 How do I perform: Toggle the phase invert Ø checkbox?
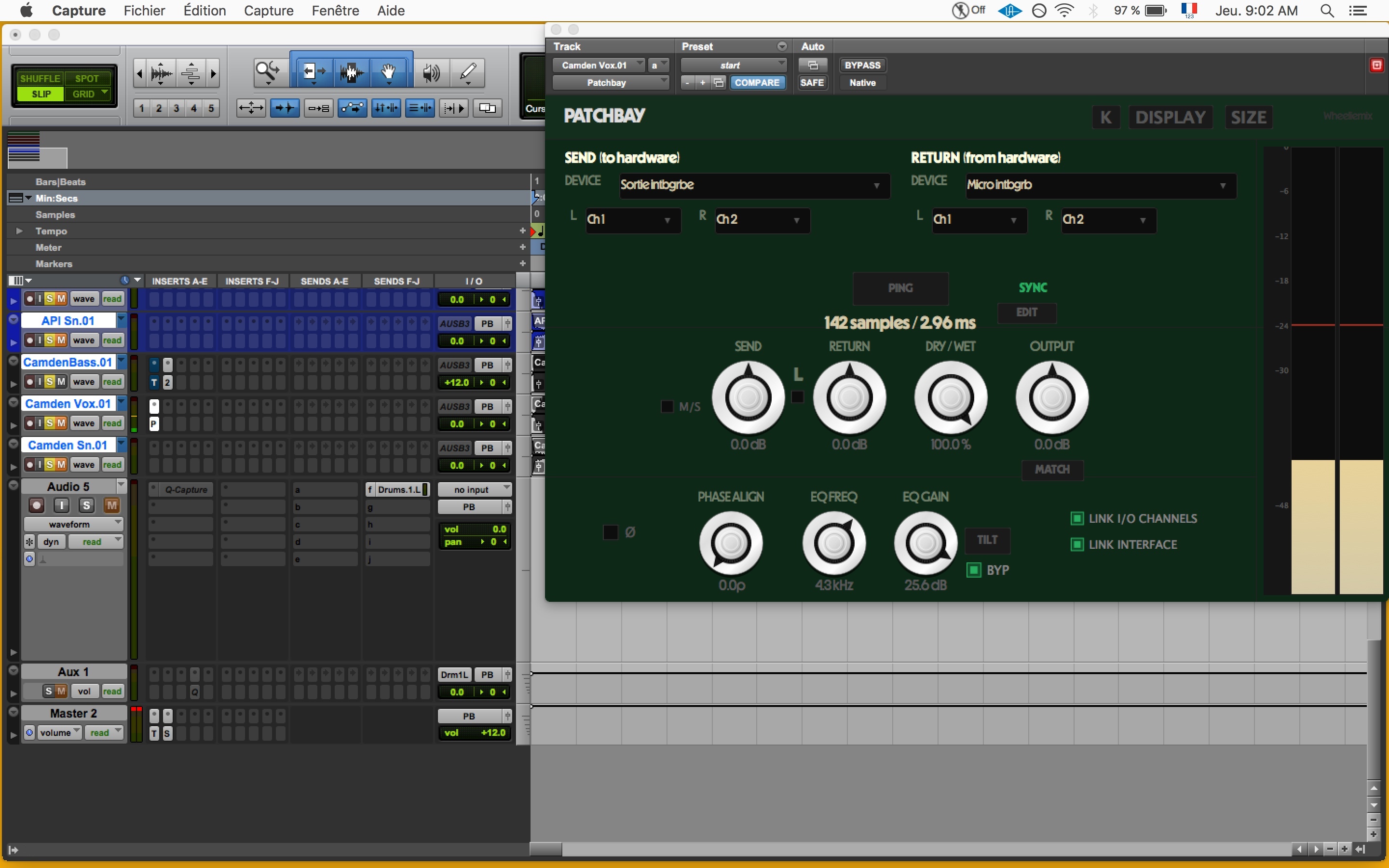coord(611,532)
